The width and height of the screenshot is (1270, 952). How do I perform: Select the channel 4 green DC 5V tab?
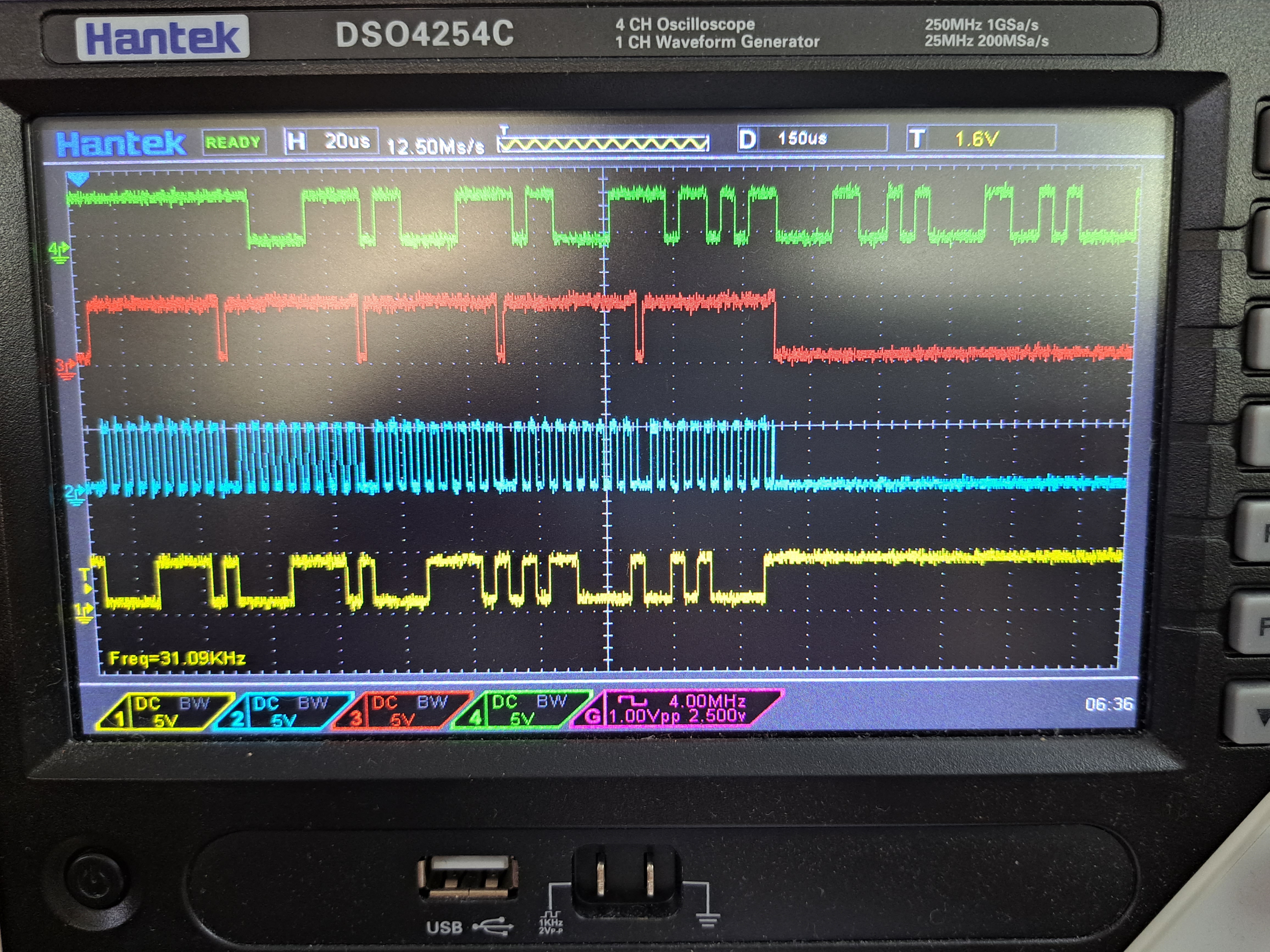pos(522,710)
